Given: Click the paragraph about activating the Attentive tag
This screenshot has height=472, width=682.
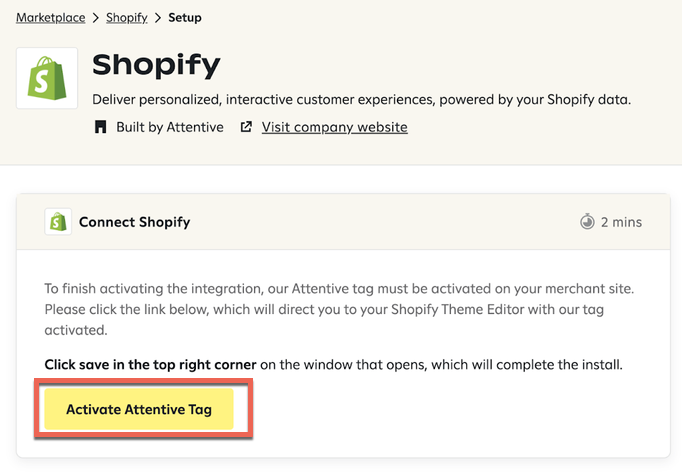Looking at the screenshot, I should tap(340, 309).
